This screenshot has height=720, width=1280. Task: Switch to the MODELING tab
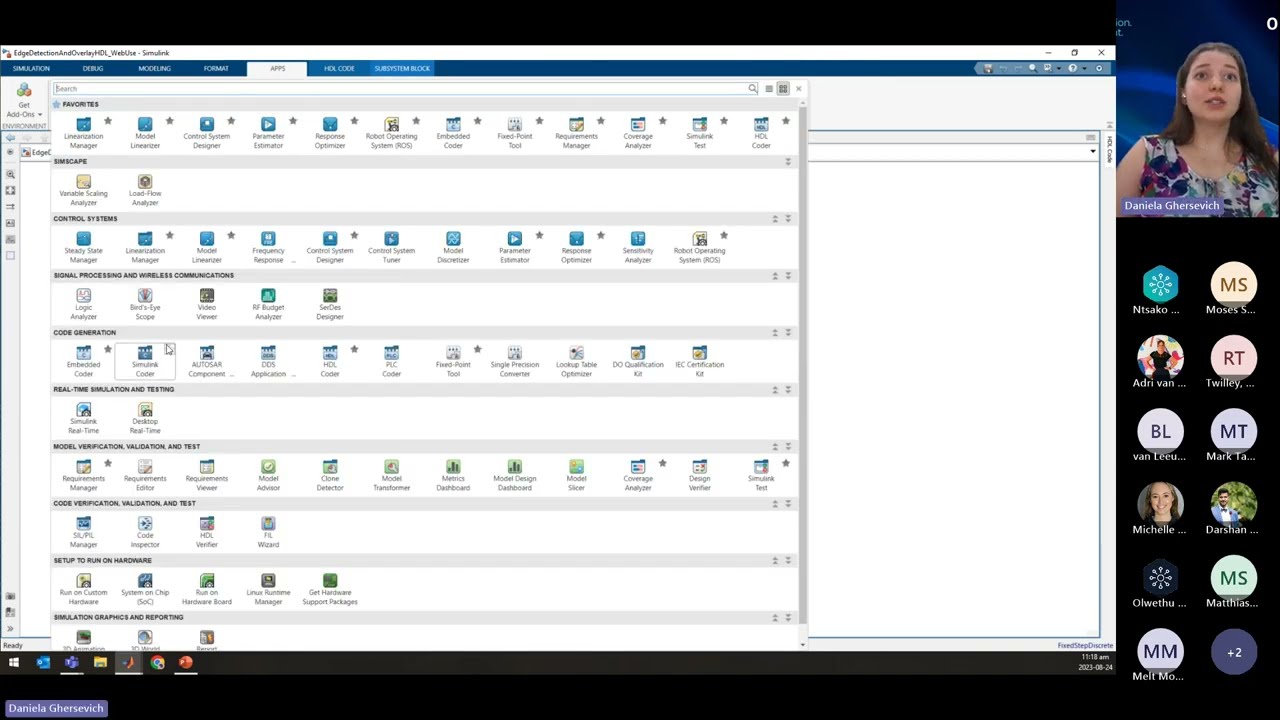pos(154,68)
